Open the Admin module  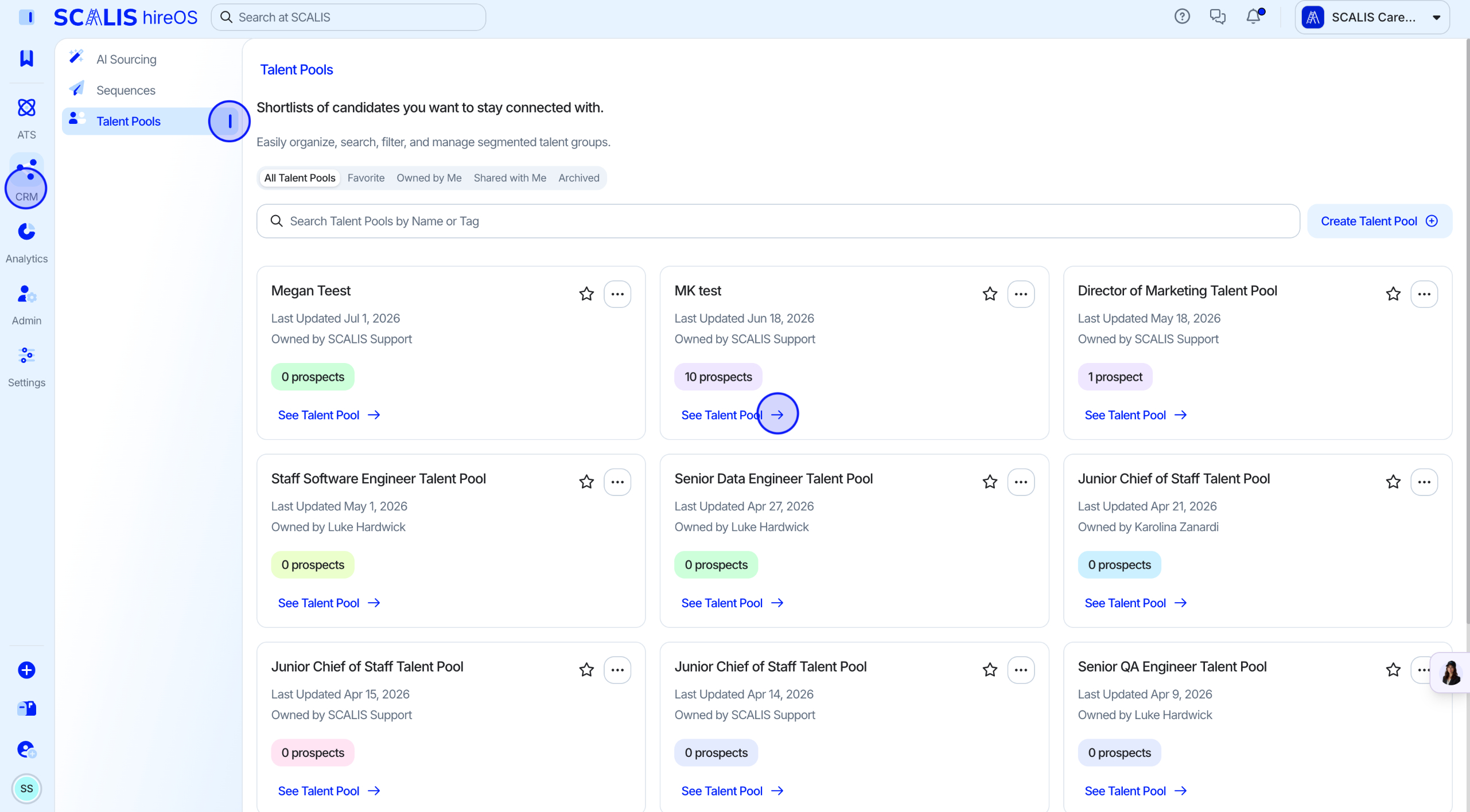pos(26,304)
